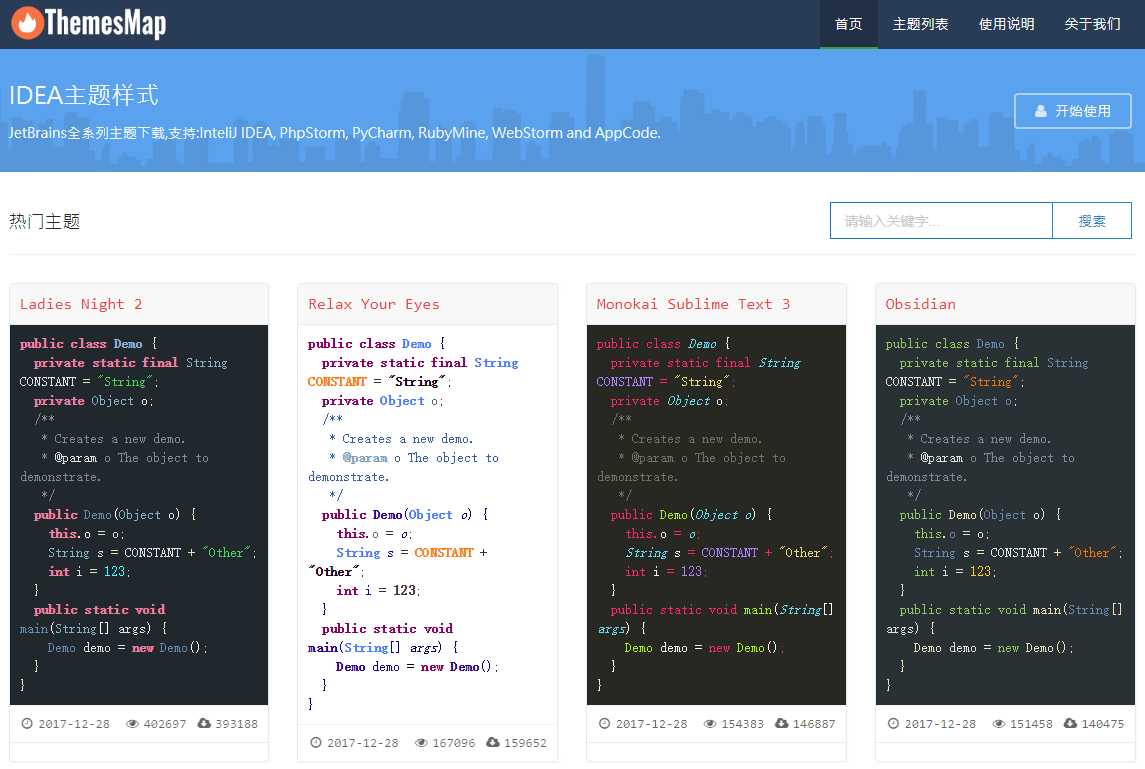This screenshot has width=1145, height=769.
Task: Open the Monokai Sublime Text 3 title
Action: (693, 305)
